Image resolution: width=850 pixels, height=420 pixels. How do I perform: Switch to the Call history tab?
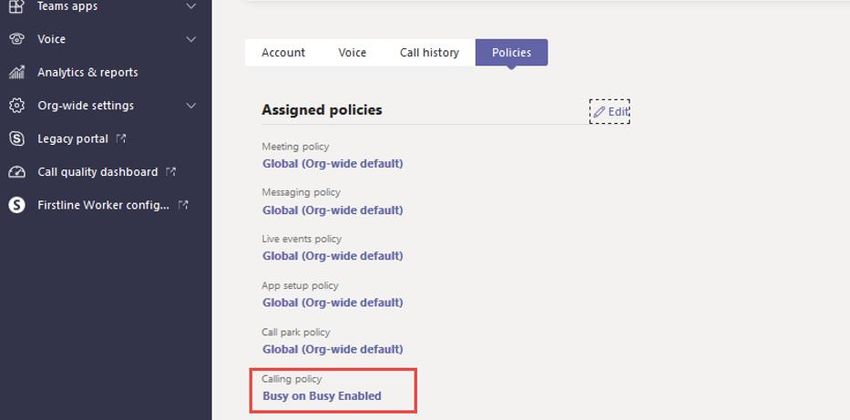coord(429,53)
